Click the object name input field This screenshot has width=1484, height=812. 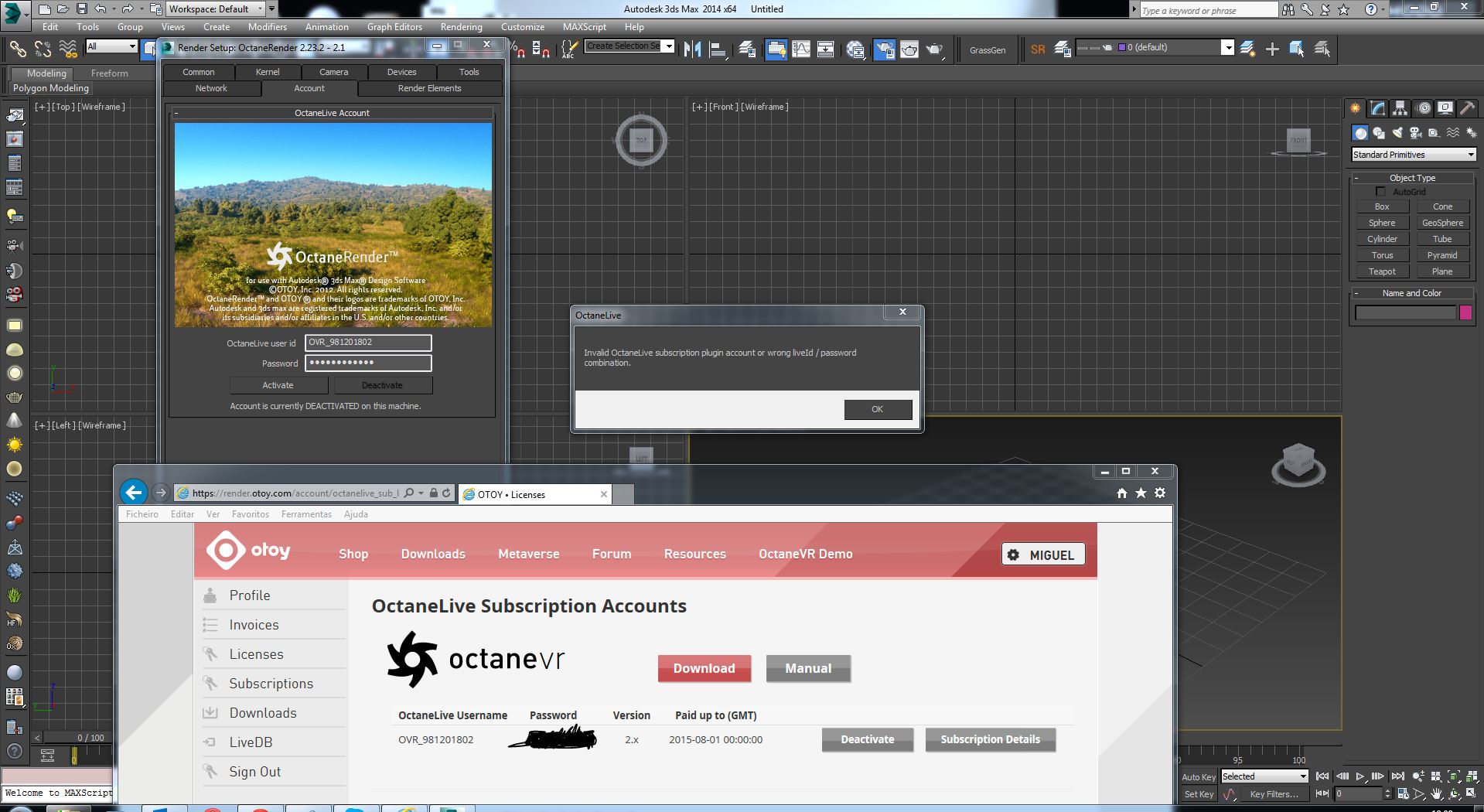[1406, 312]
